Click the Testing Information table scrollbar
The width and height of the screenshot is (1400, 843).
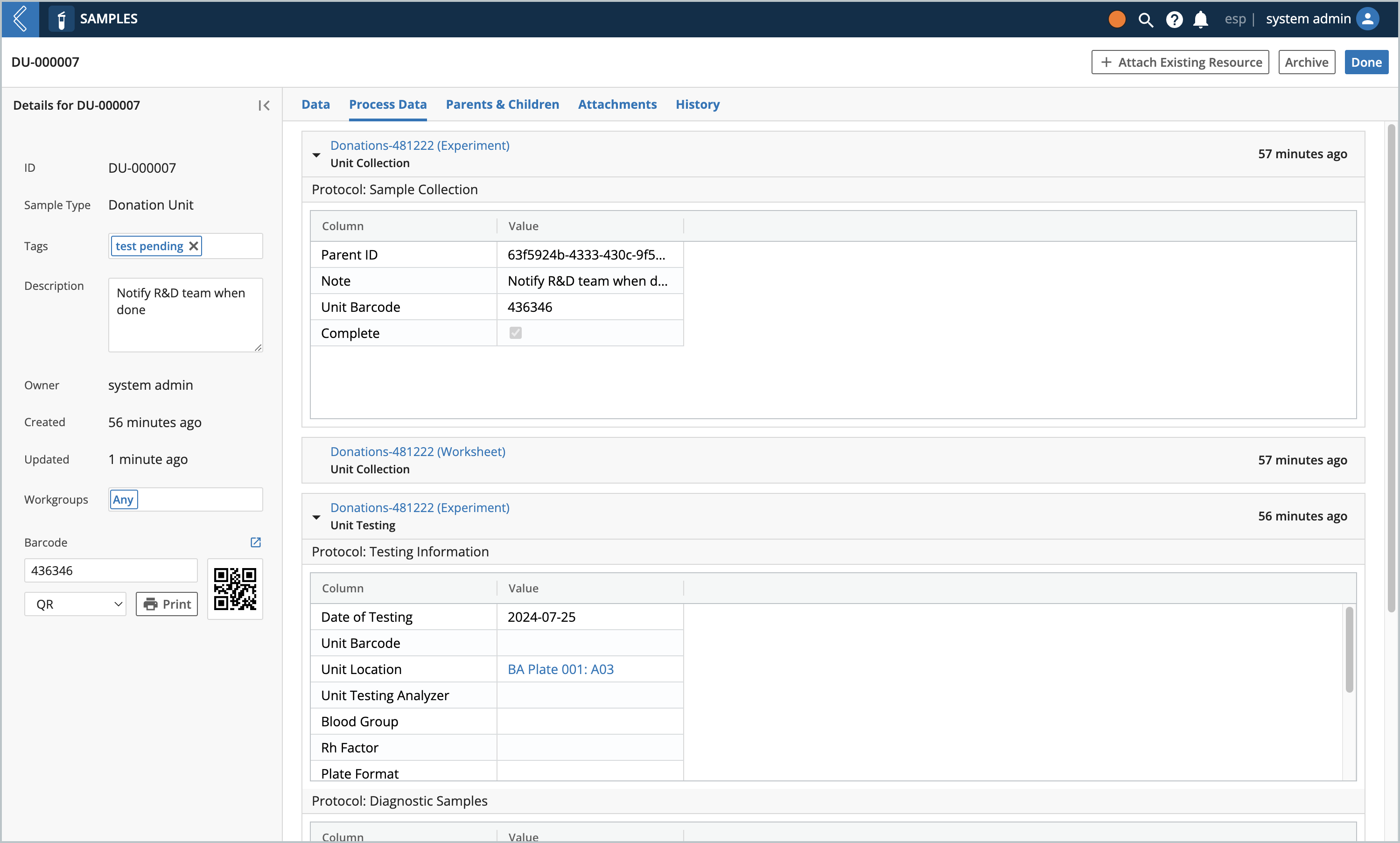click(x=1349, y=649)
